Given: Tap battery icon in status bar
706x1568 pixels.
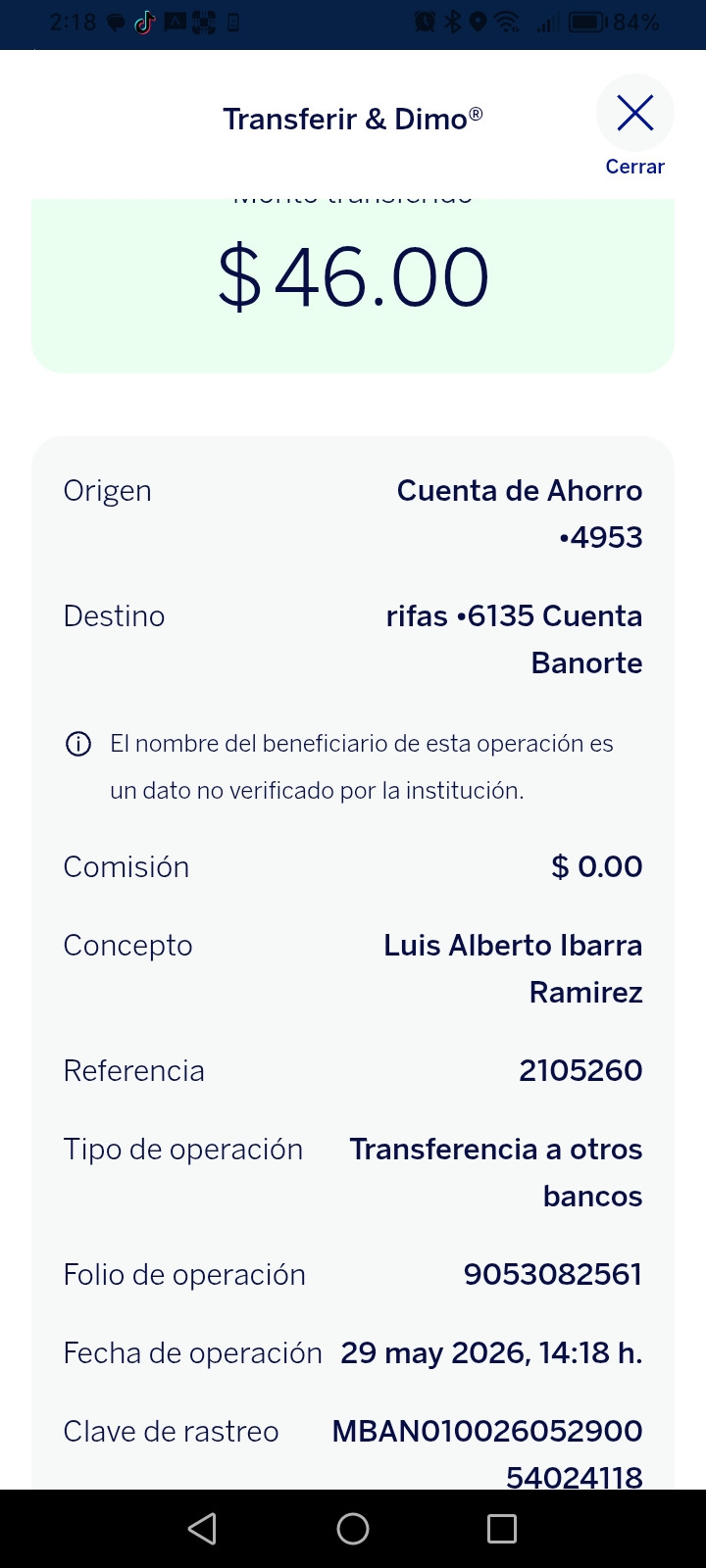Looking at the screenshot, I should coord(588,22).
